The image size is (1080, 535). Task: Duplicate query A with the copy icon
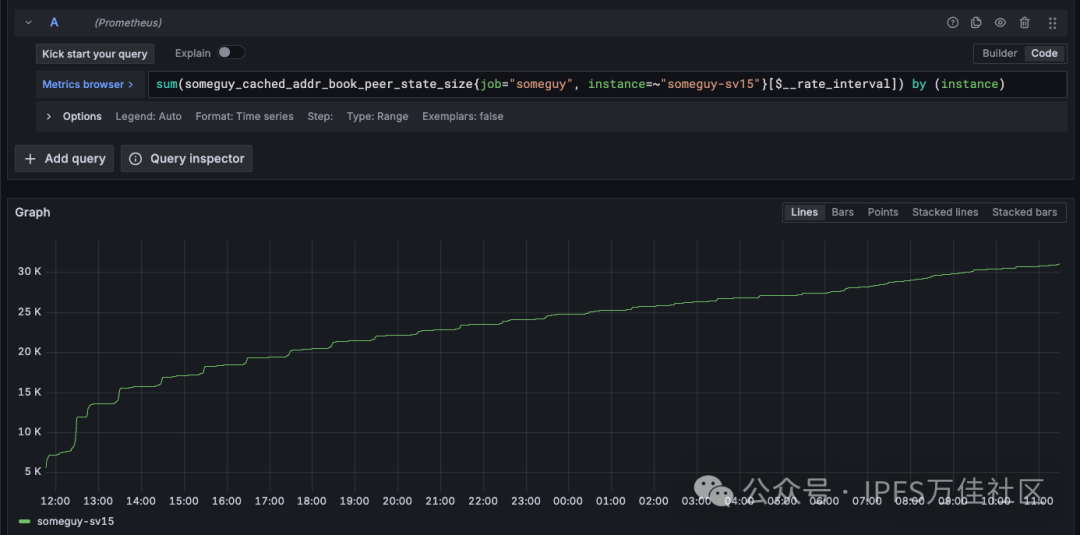pyautogui.click(x=976, y=23)
